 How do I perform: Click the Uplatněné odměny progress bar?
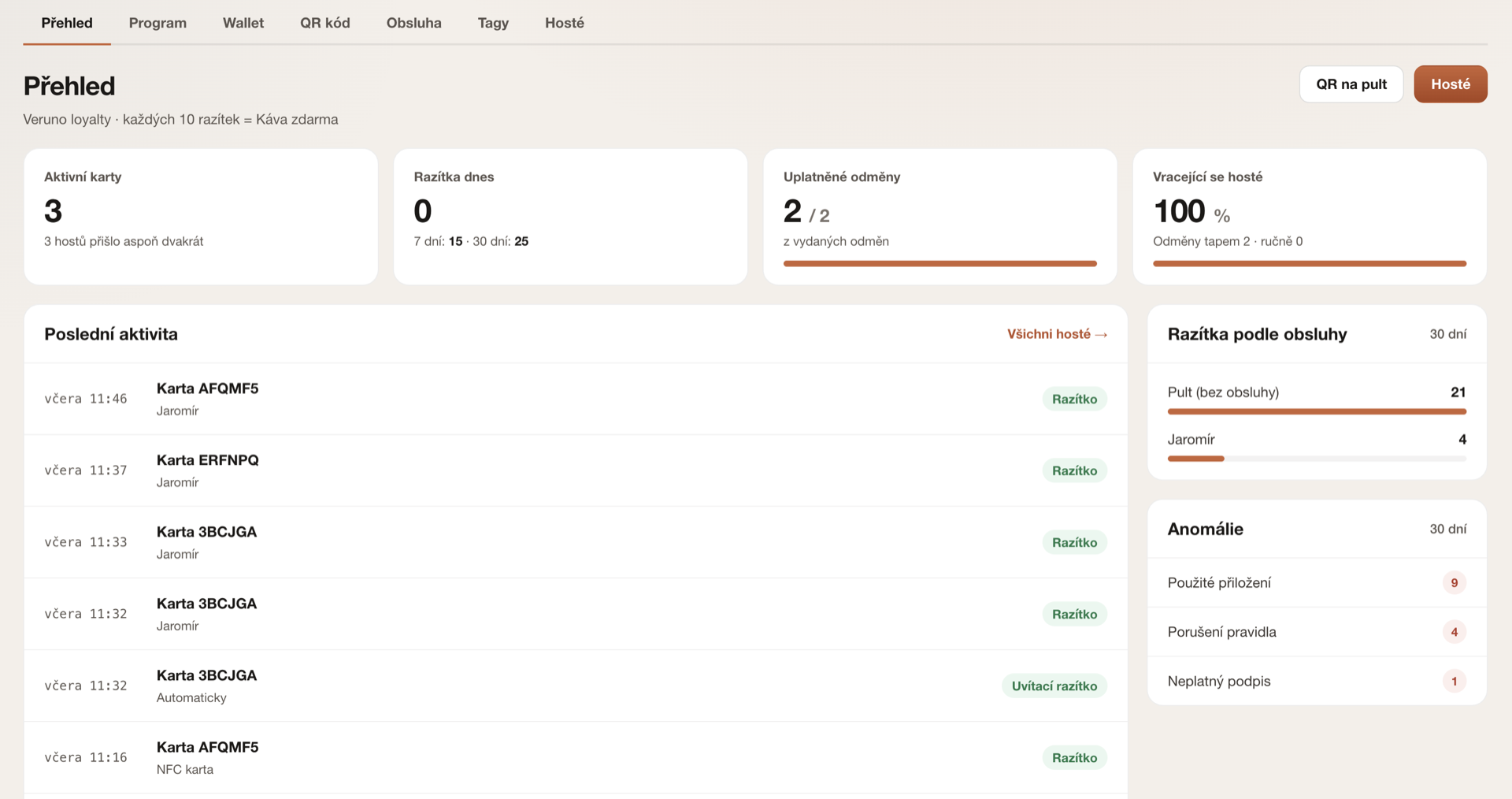coord(939,264)
